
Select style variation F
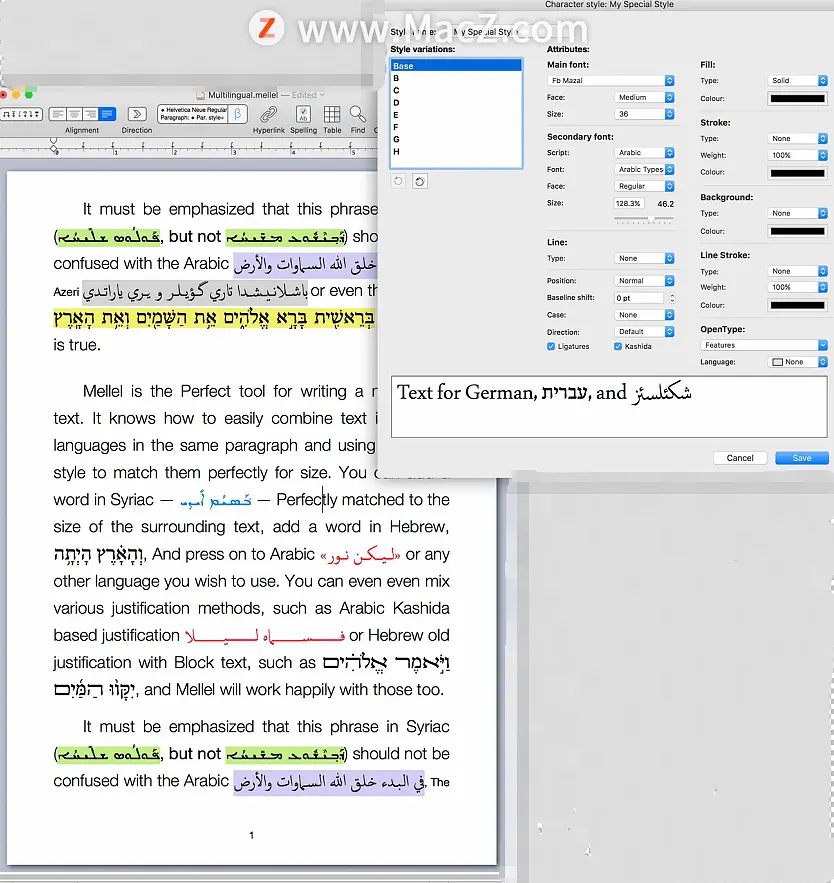pyautogui.click(x=456, y=127)
